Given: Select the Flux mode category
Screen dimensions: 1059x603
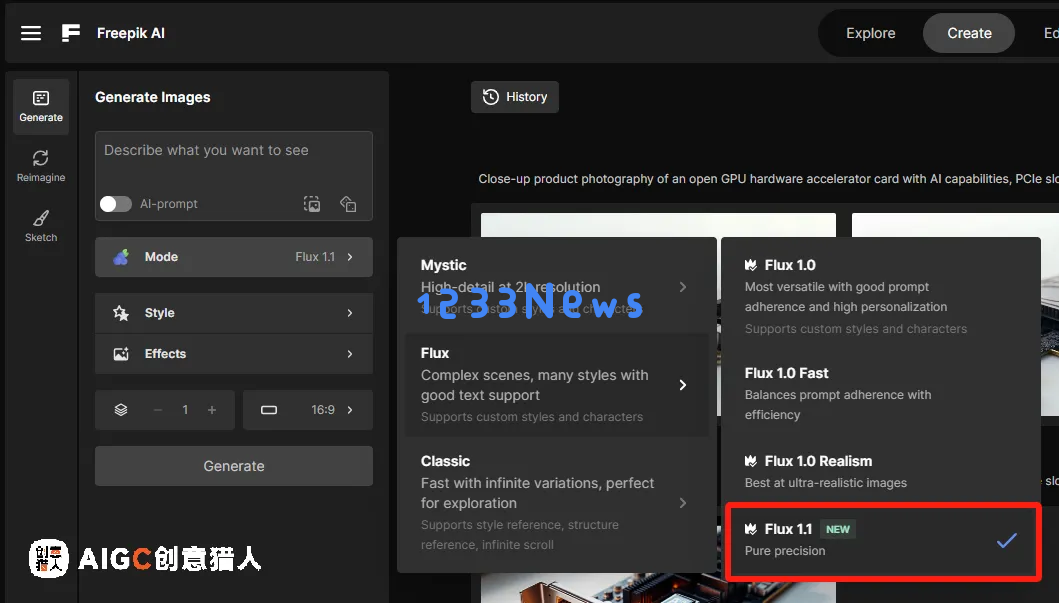Looking at the screenshot, I should (x=557, y=385).
